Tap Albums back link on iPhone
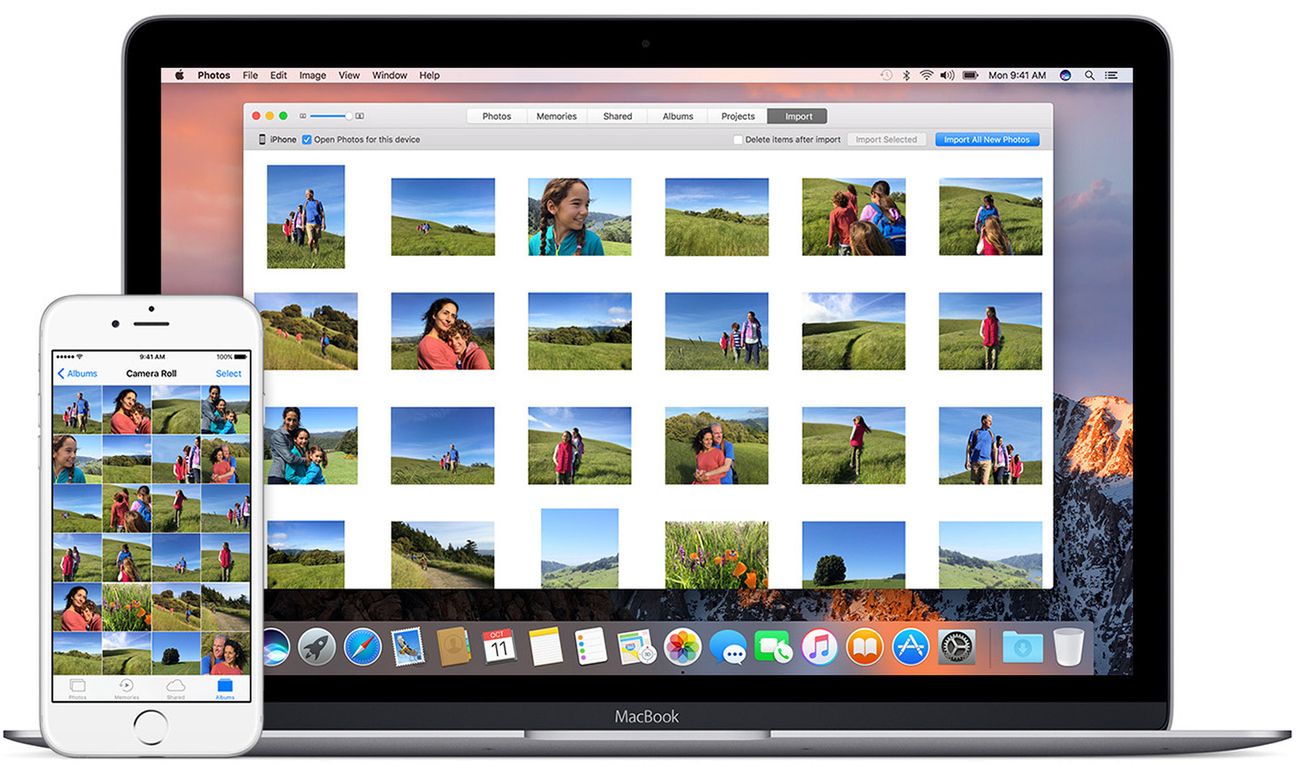Viewport: 1296px width, 764px height. [77, 373]
